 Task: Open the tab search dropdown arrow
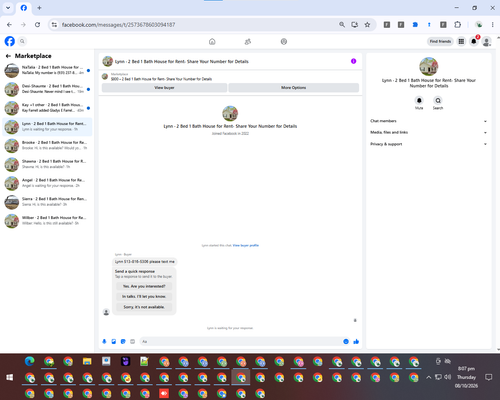click(8, 8)
